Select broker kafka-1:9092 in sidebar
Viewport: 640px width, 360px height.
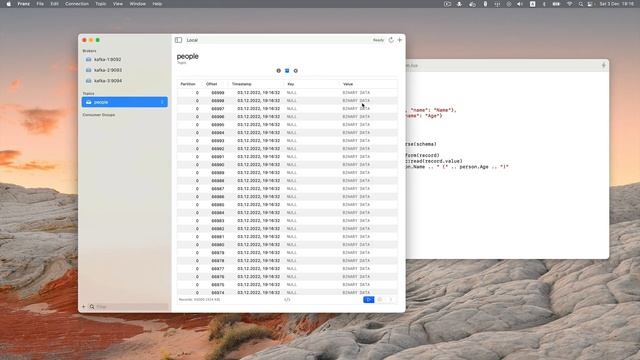click(124, 60)
